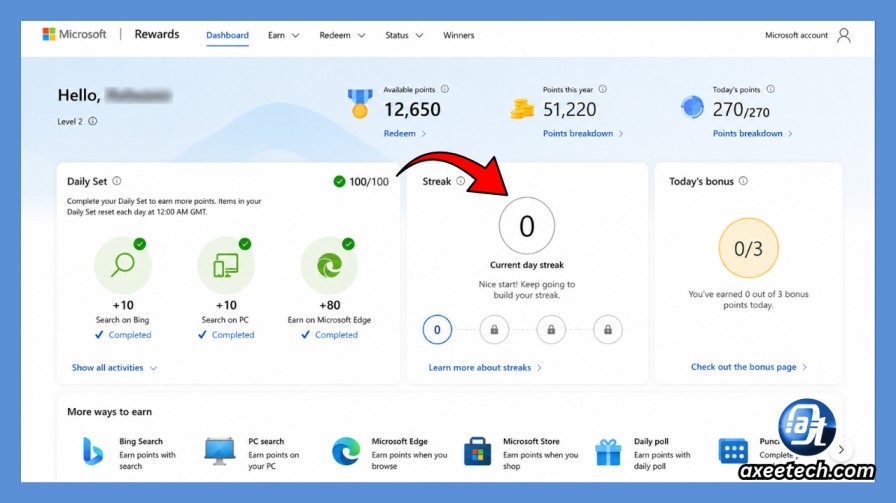Click the 0 current day streak circle
The image size is (896, 503).
coord(526,226)
